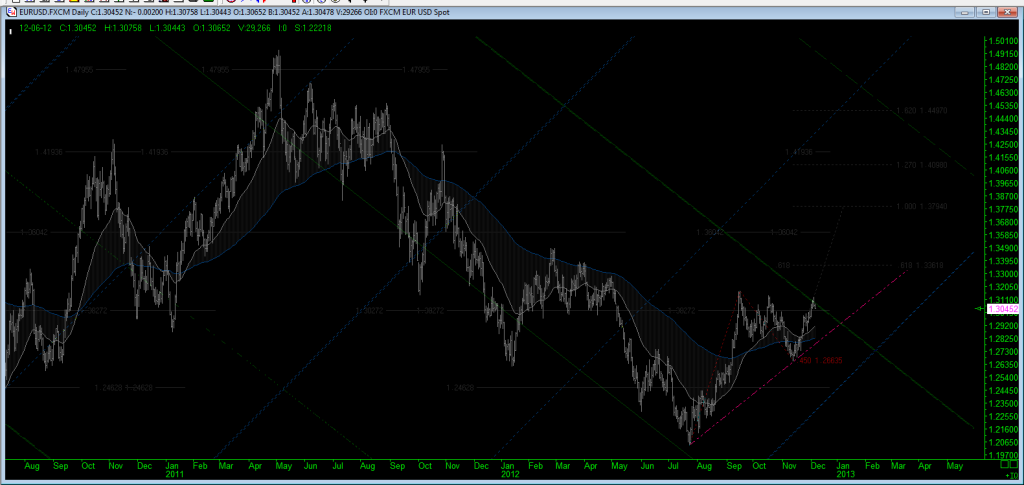1024x485 pixels.
Task: Maximize the EURUSD chart window
Action: 984,14
